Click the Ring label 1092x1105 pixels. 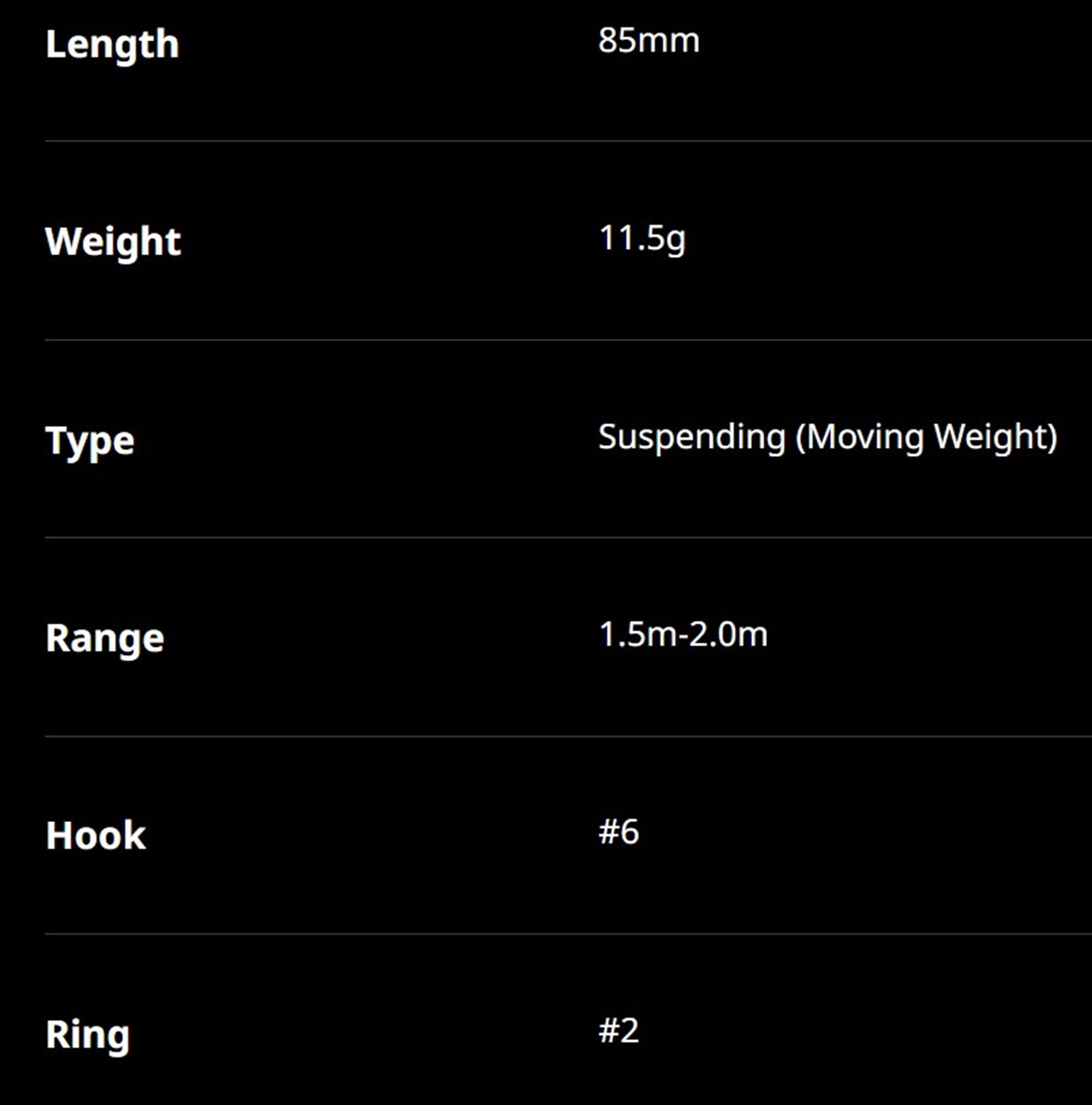click(x=87, y=1035)
